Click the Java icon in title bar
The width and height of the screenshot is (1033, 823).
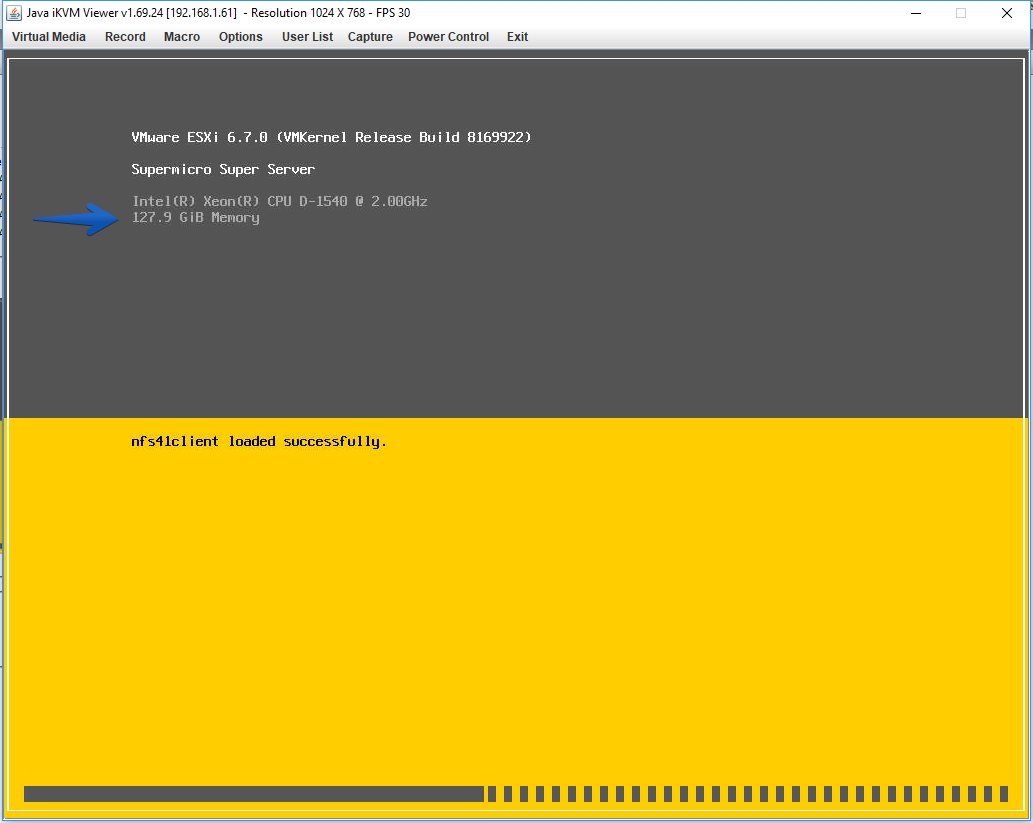[x=14, y=13]
